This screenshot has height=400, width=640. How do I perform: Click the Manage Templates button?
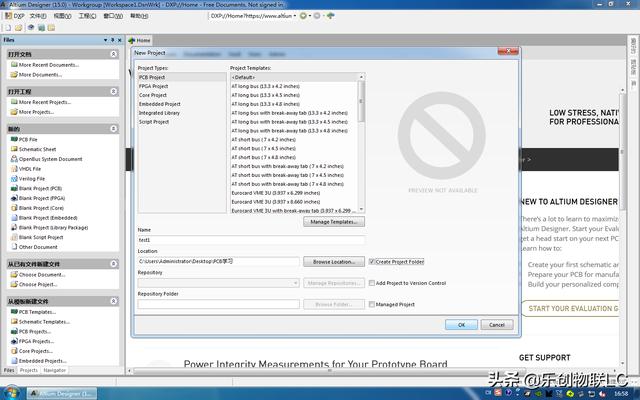point(334,222)
